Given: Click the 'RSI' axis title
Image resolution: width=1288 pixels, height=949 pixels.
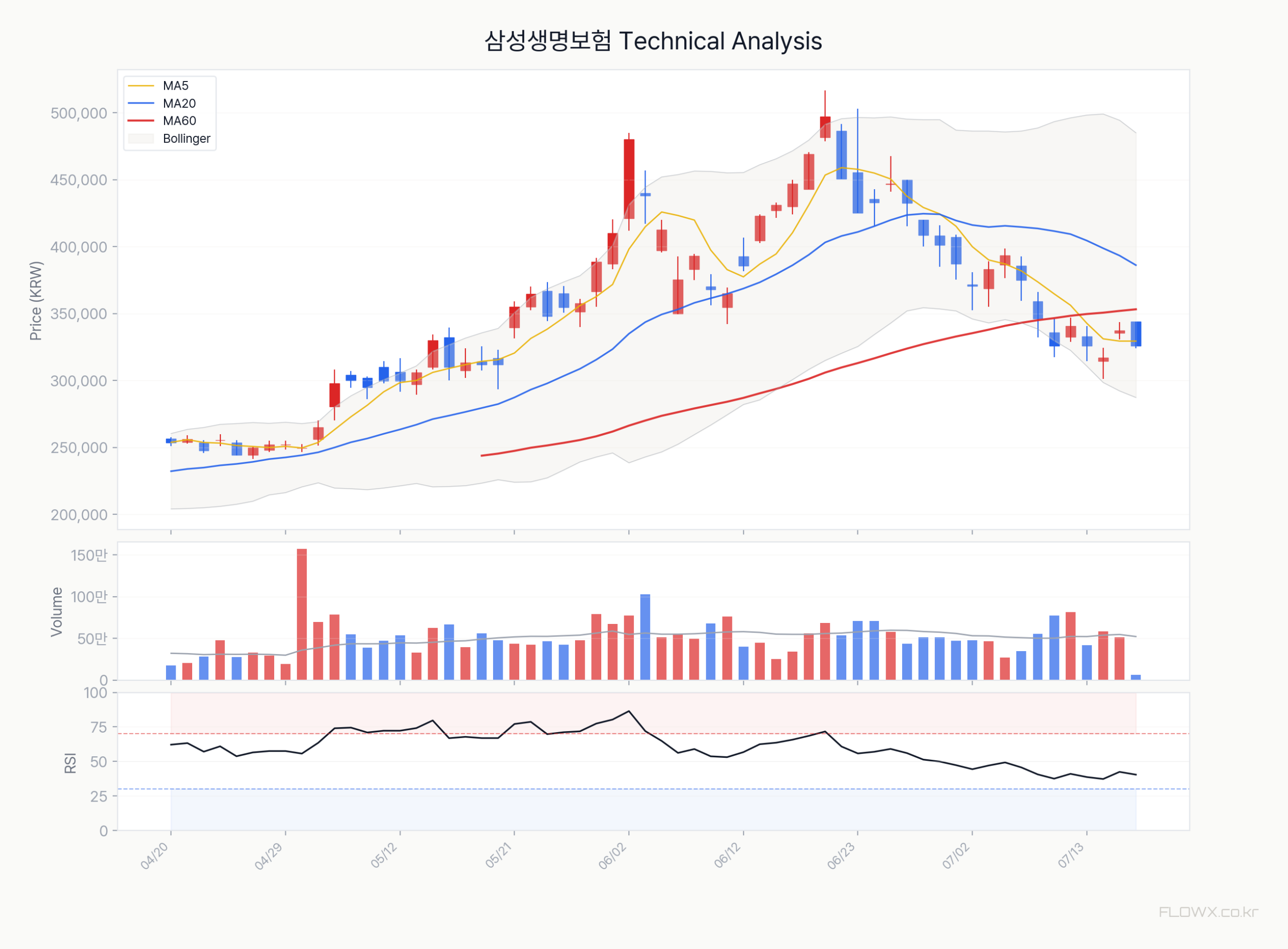Looking at the screenshot, I should click(x=70, y=763).
